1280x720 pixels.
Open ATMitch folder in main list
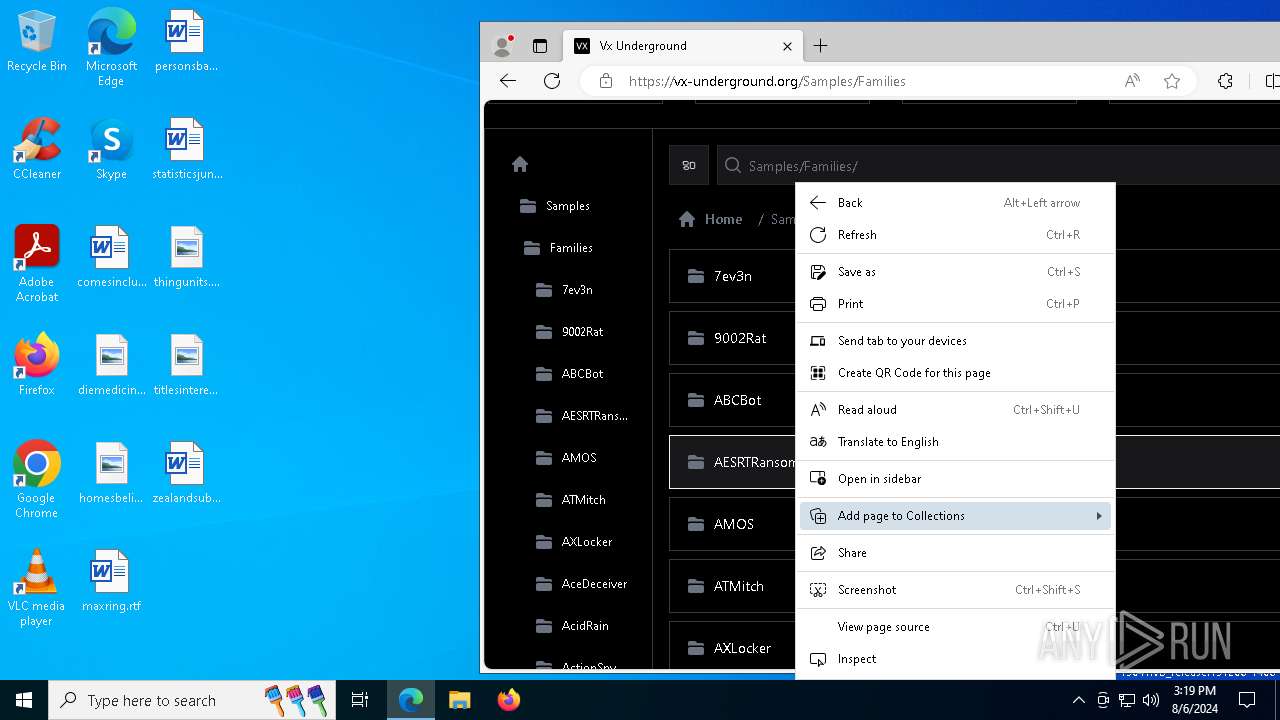[733, 586]
